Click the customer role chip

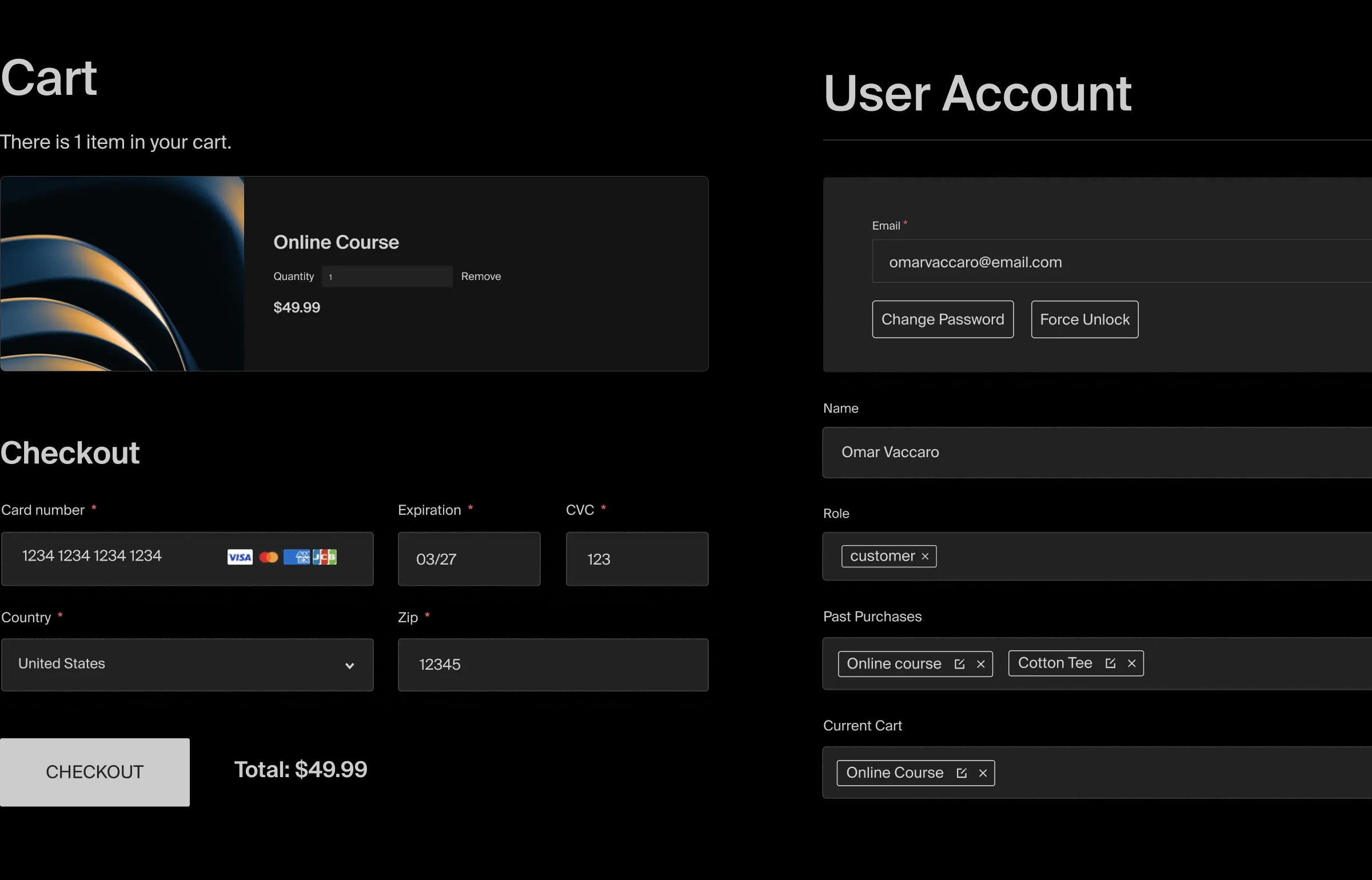click(x=883, y=555)
